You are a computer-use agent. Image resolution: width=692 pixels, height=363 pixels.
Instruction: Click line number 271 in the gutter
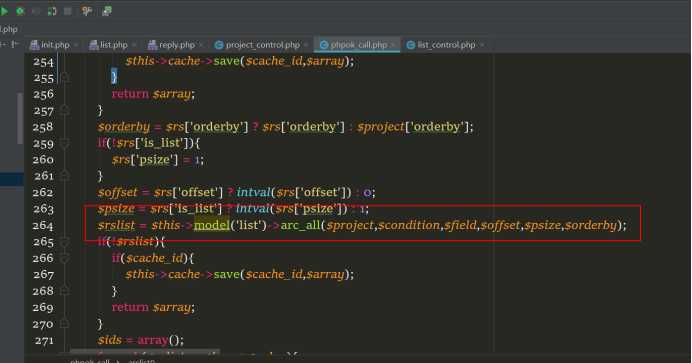click(x=43, y=341)
